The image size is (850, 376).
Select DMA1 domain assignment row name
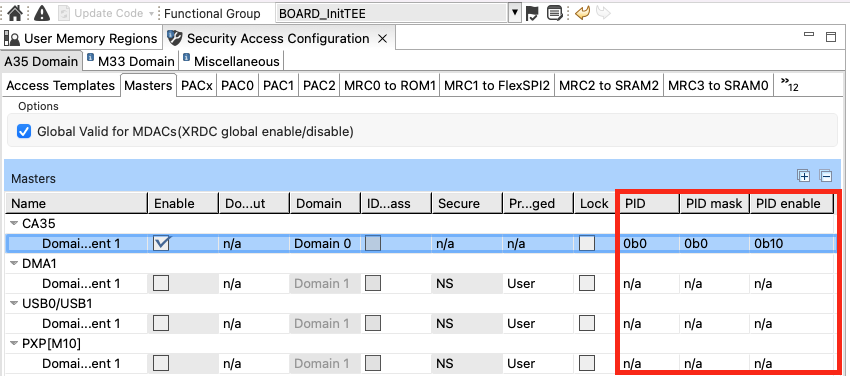(81, 283)
